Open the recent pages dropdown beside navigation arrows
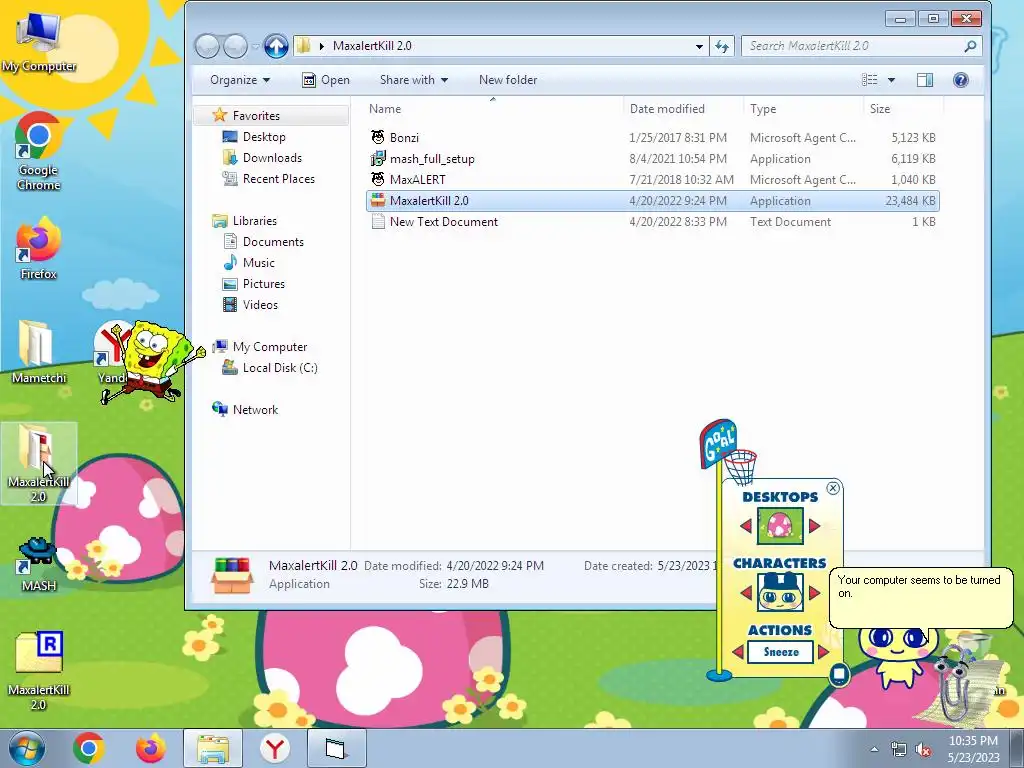Viewport: 1024px width, 768px height. pos(255,46)
